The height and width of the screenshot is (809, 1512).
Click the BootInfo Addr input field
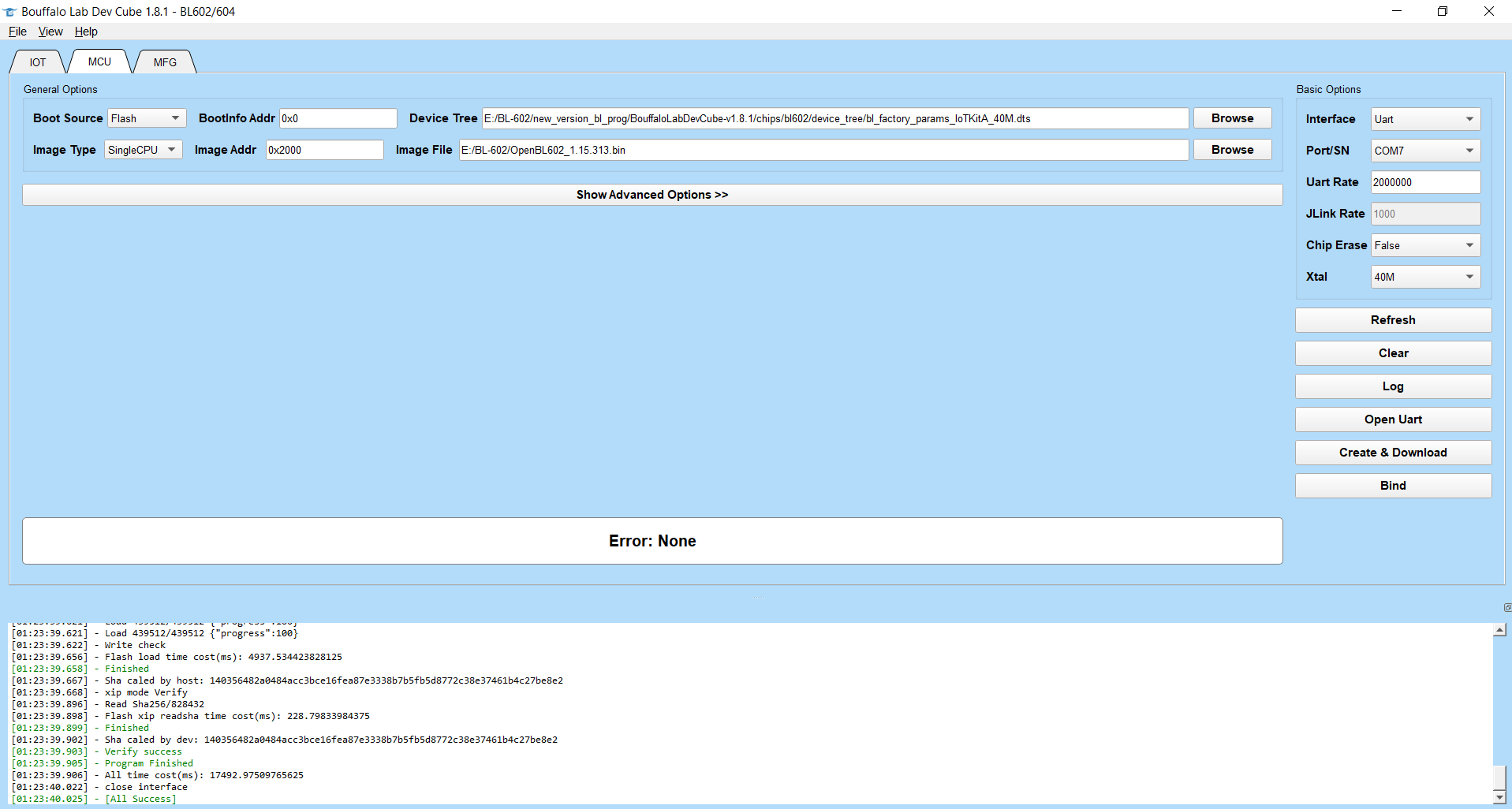pyautogui.click(x=338, y=118)
